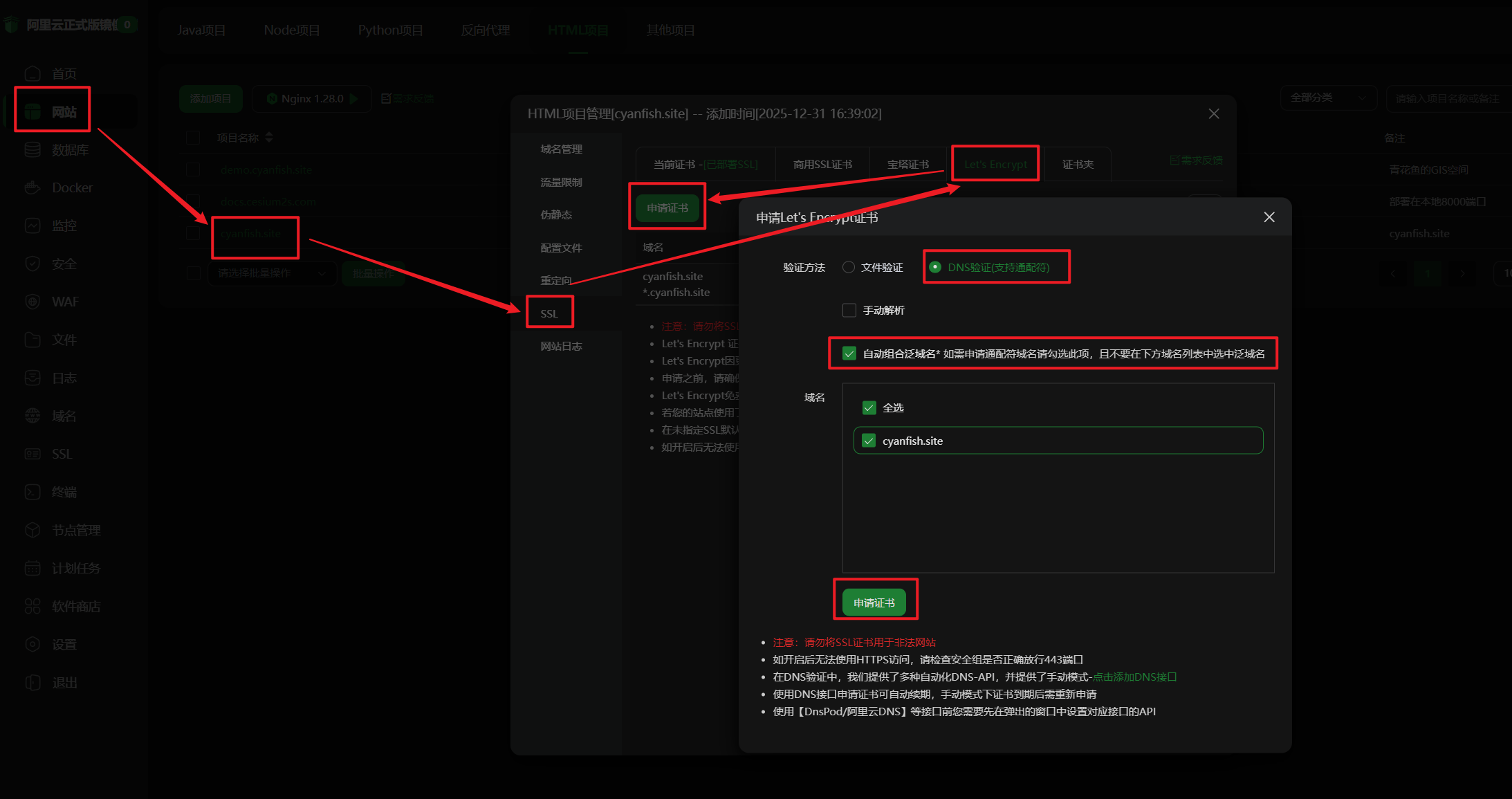Screen dimensions: 1512x799
Task: Close the Let's Encrypt application dialog
Action: point(1269,217)
